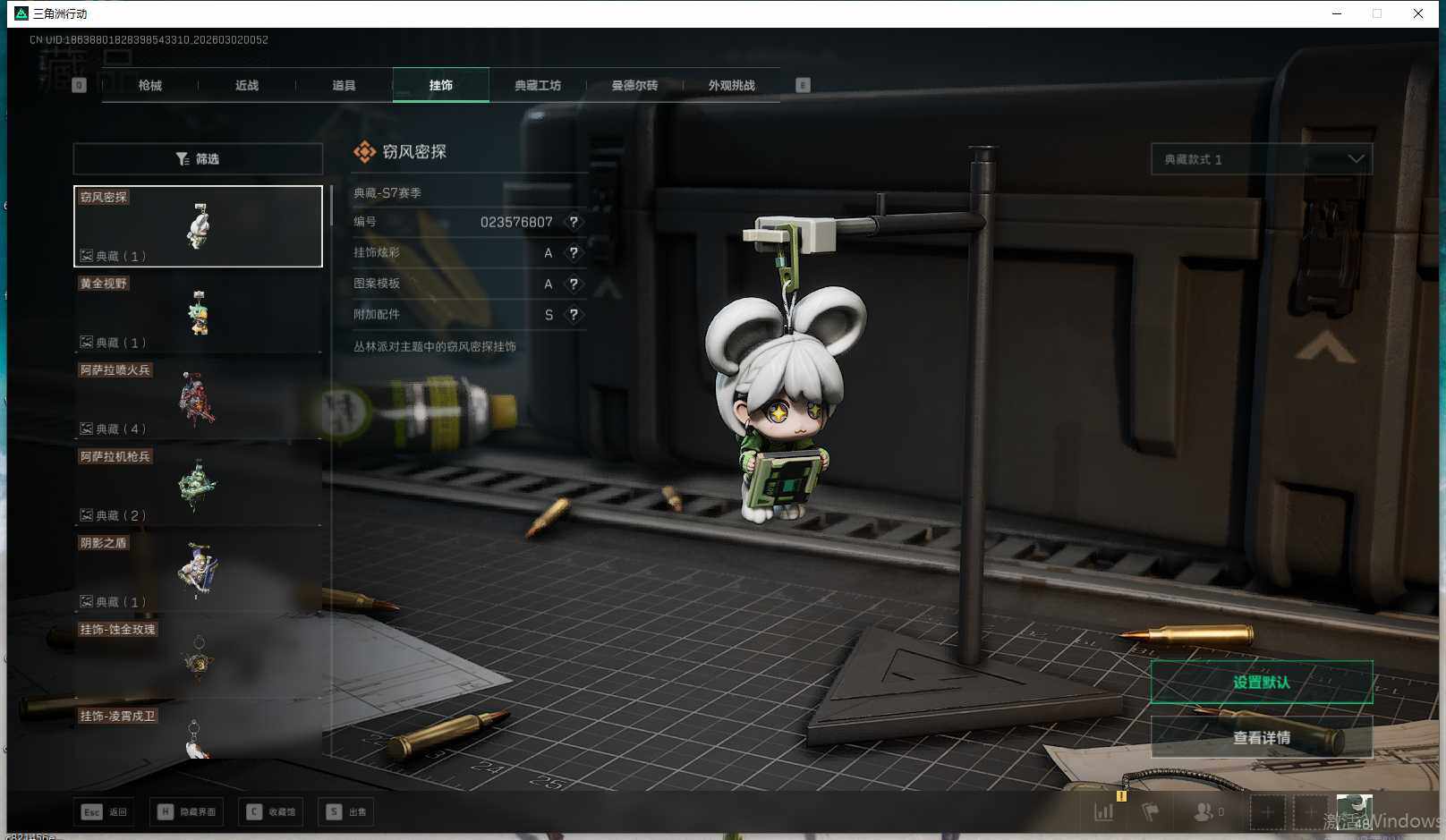Image resolution: width=1446 pixels, height=840 pixels.
Task: Select the 挂饰-凌霄戍卫 charm card
Action: [198, 732]
